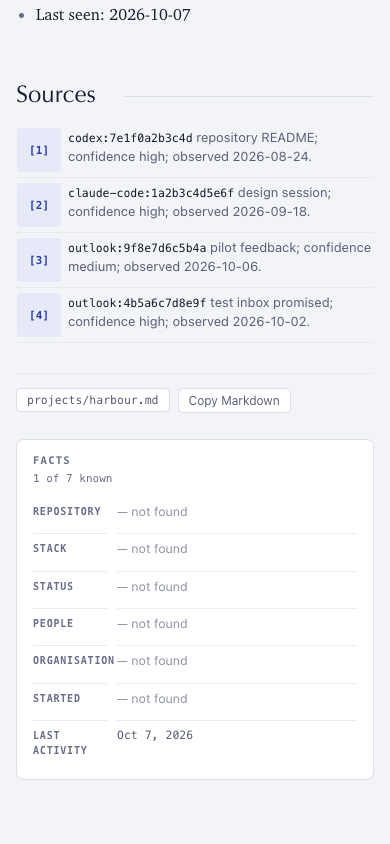390x844 pixels.
Task: Select the People not found value
Action: [152, 624]
